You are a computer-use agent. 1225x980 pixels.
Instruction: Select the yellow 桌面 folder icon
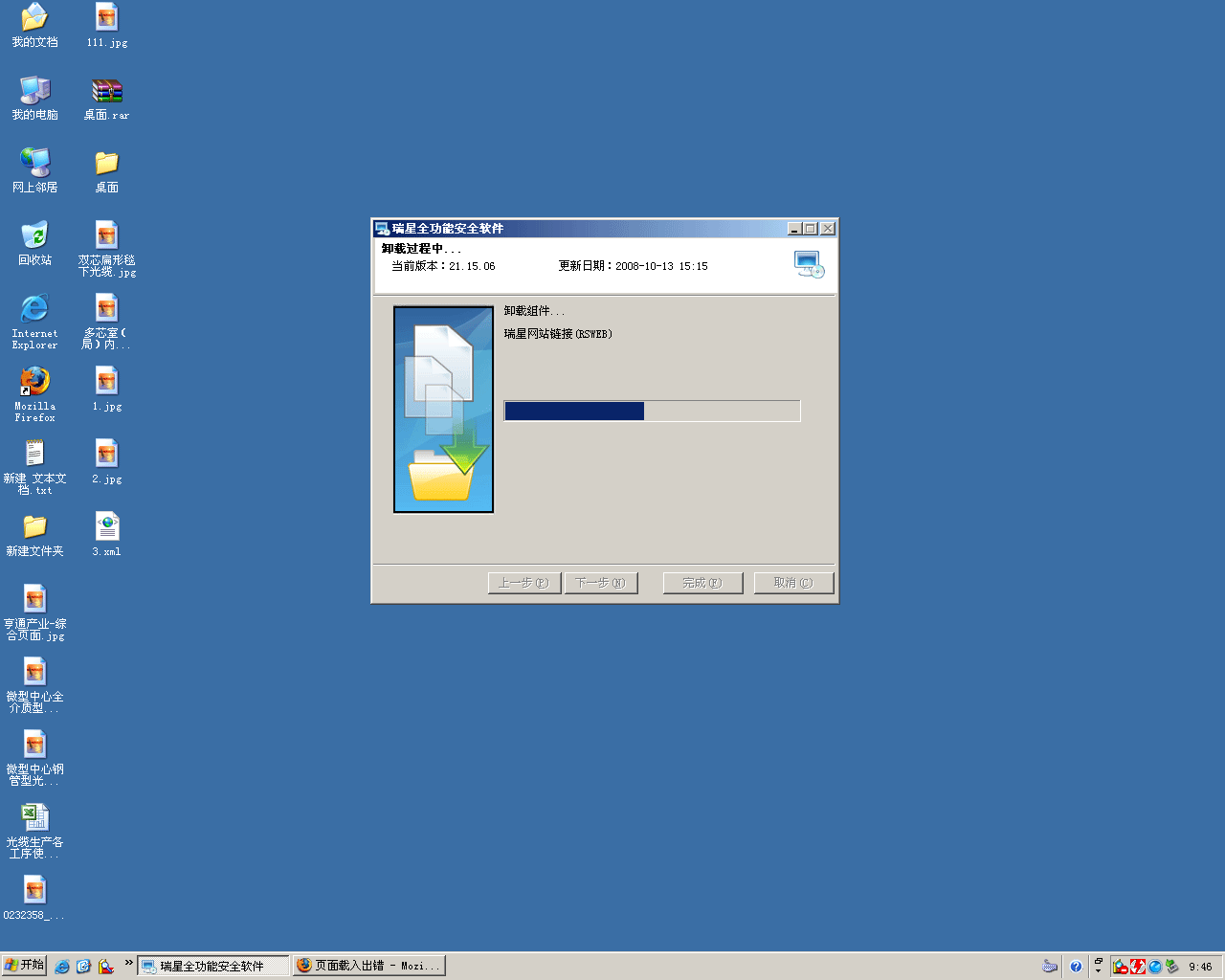tap(107, 170)
